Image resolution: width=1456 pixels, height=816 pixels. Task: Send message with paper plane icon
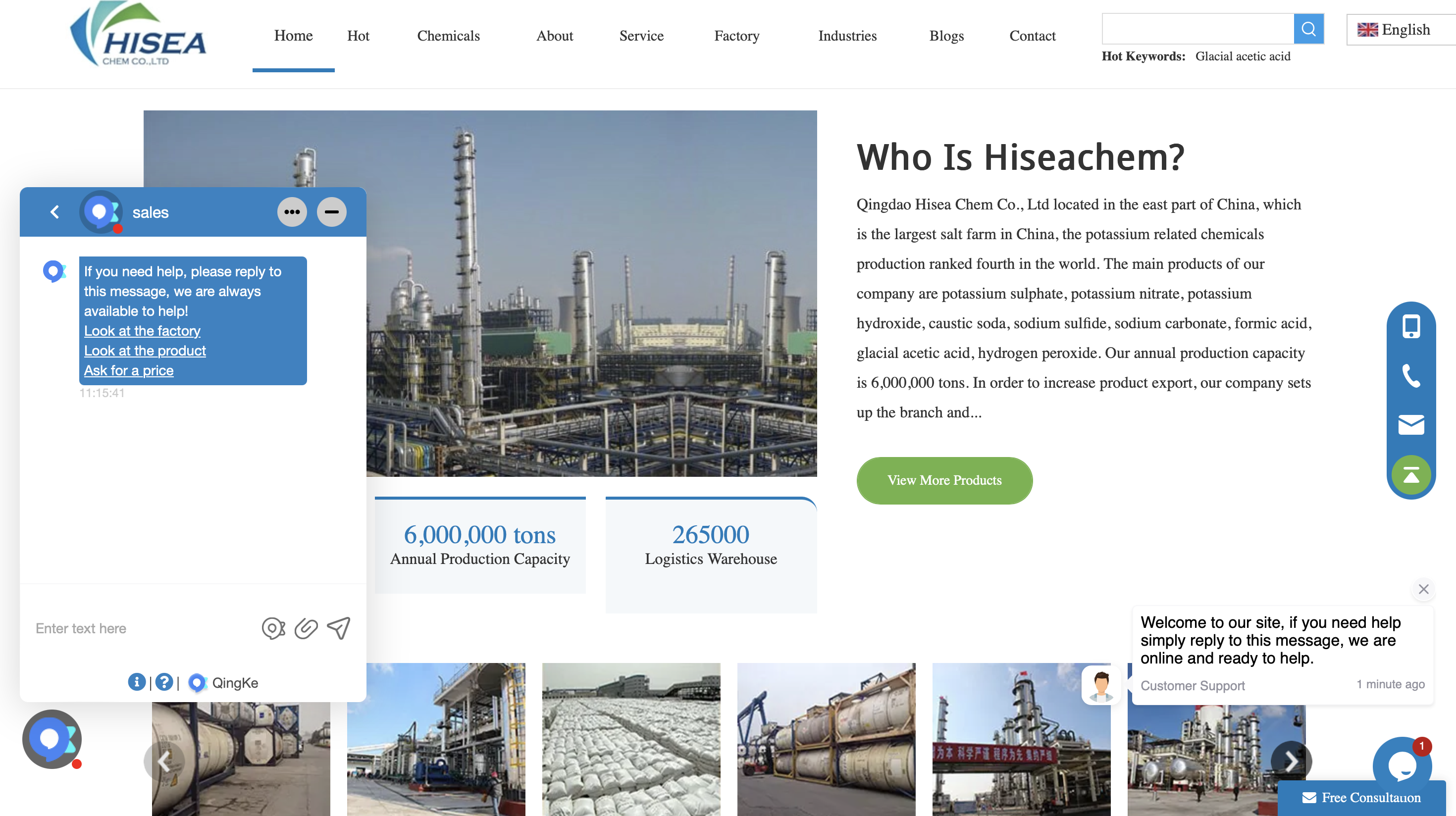[x=339, y=628]
